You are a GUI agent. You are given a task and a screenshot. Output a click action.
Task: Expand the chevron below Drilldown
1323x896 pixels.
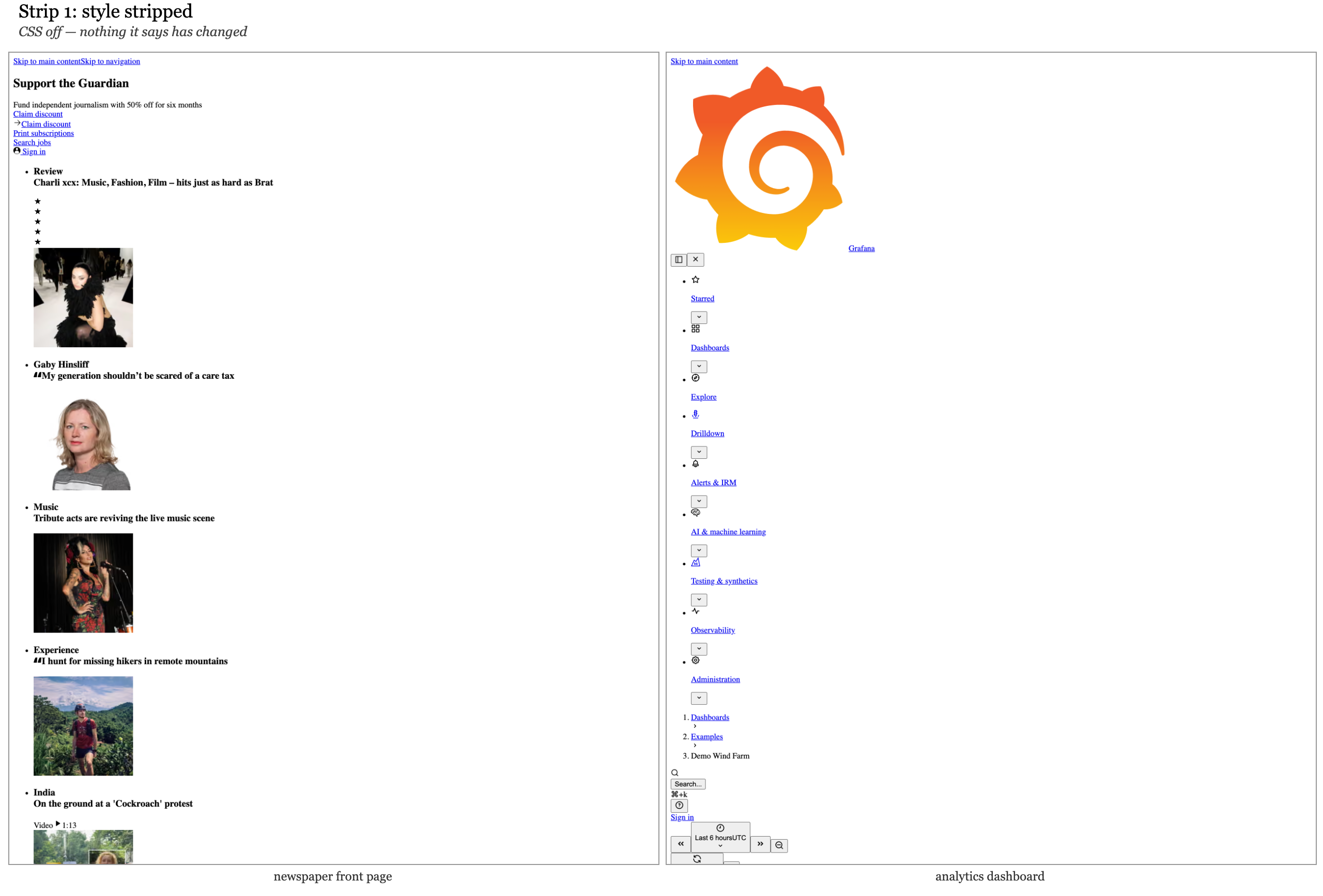(x=699, y=453)
